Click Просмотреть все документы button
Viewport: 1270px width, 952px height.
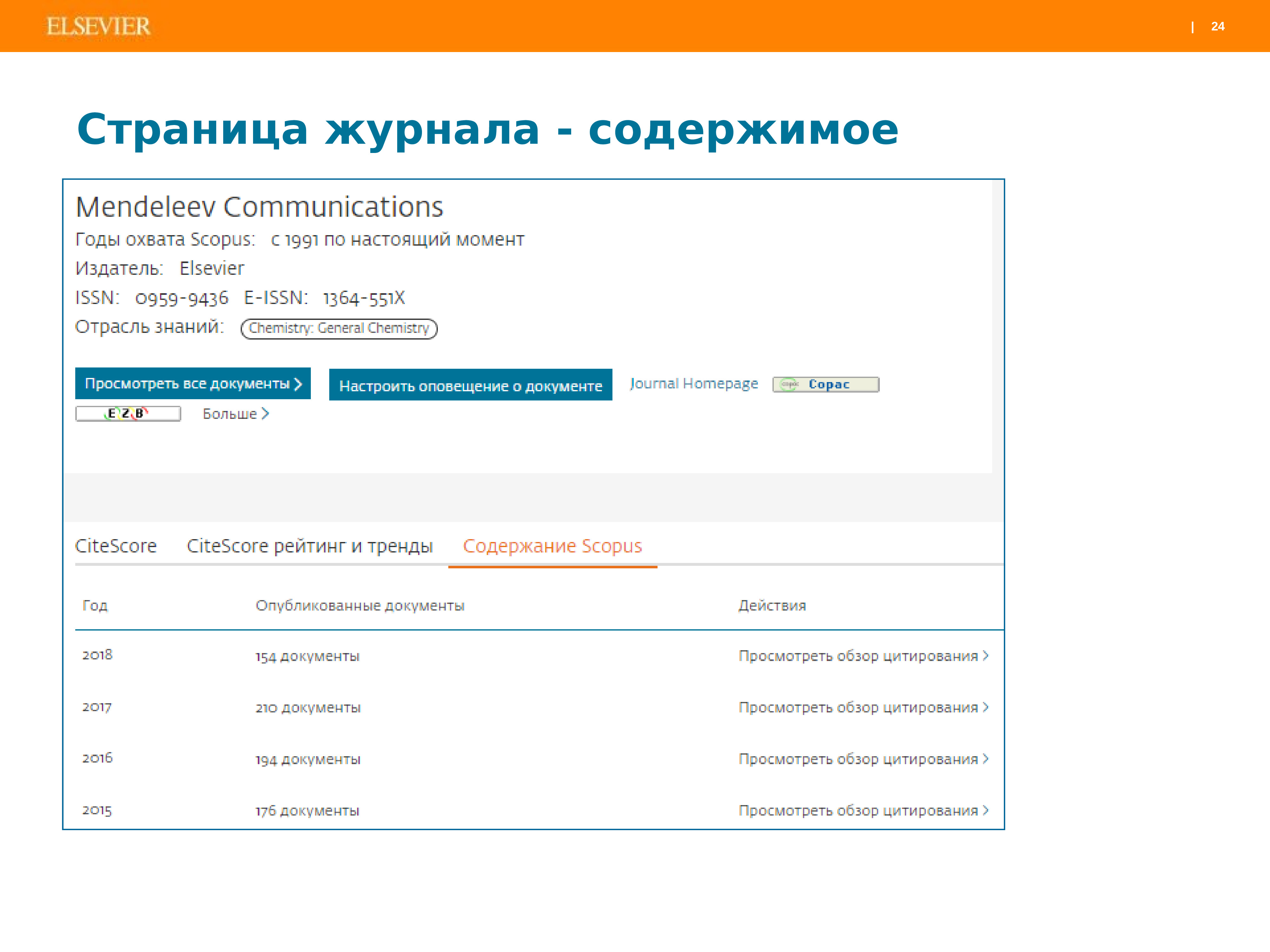pos(192,383)
